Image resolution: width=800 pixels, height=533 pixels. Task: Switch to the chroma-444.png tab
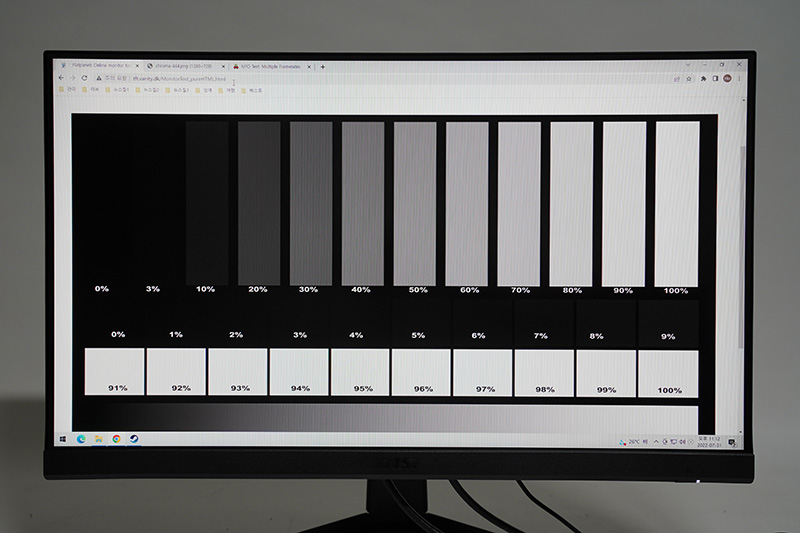point(185,66)
